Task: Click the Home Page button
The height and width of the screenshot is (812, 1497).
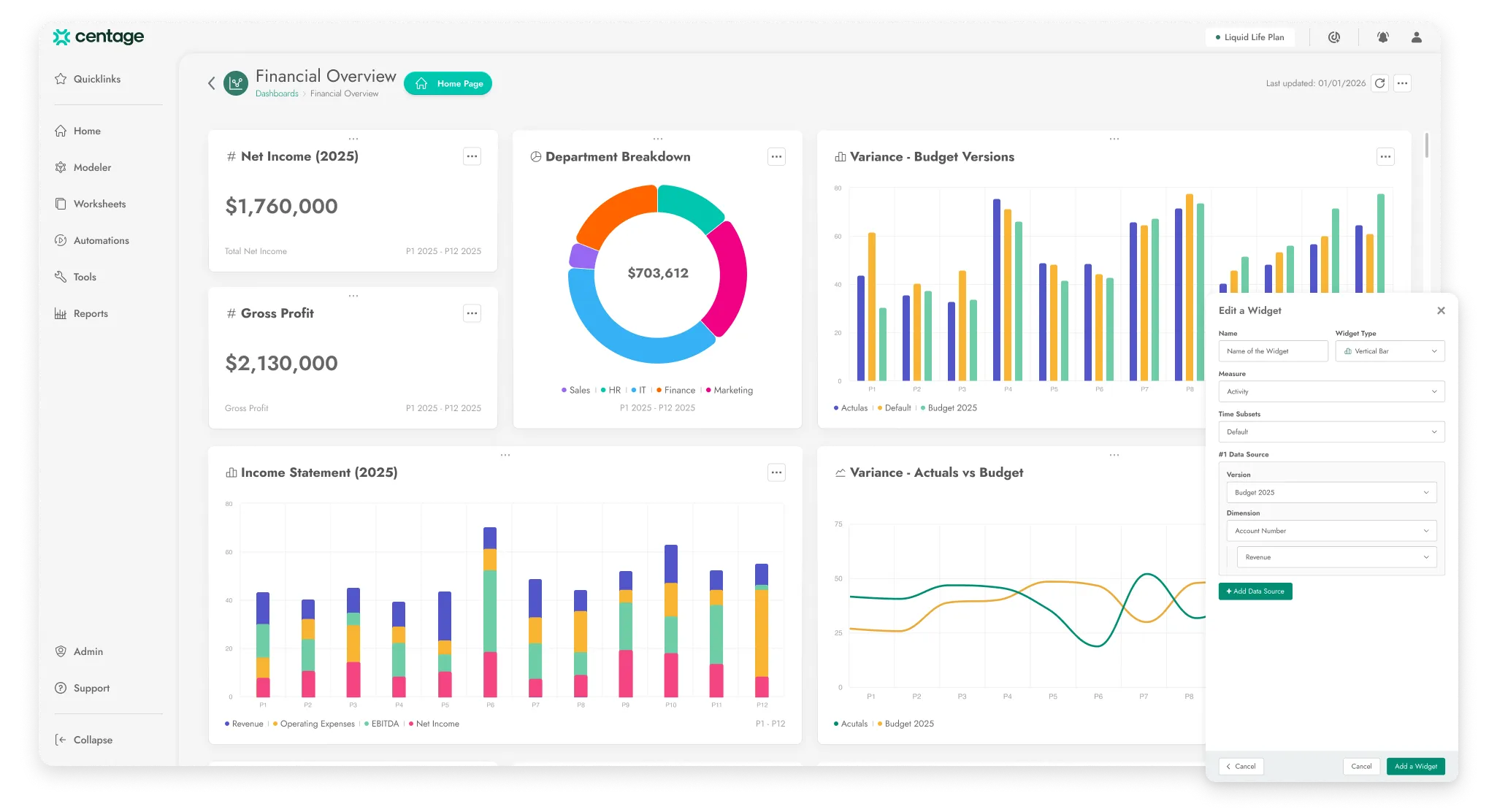Action: pos(448,84)
